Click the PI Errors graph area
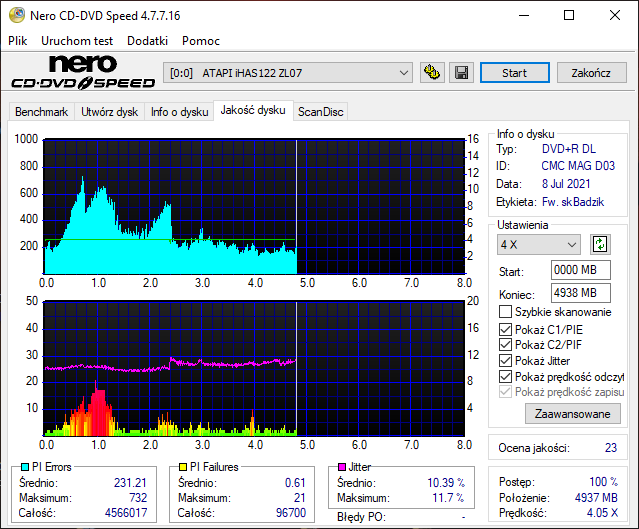Viewport: 639px width, 529px height. pyautogui.click(x=254, y=207)
